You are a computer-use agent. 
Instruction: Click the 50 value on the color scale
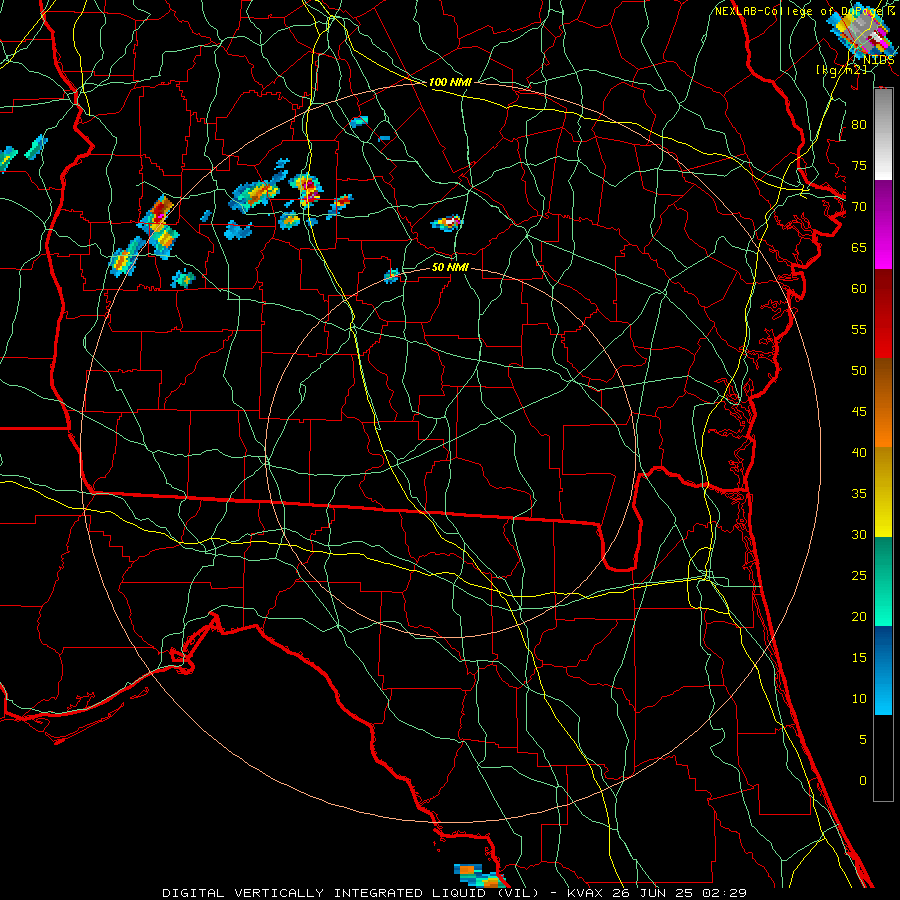[x=859, y=371]
